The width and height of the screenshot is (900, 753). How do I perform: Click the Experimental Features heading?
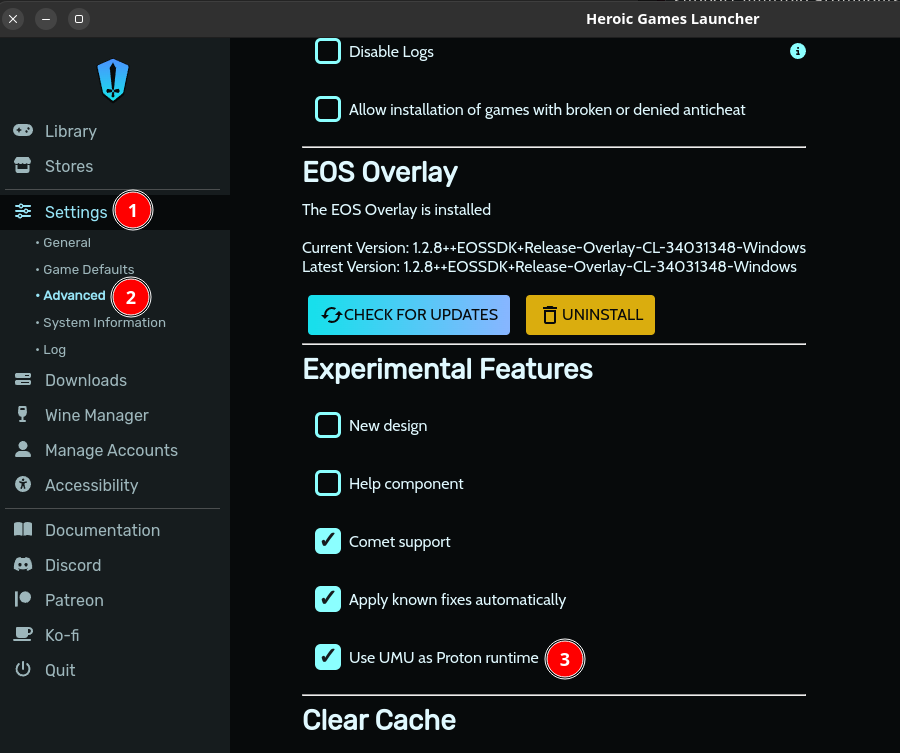tap(448, 368)
